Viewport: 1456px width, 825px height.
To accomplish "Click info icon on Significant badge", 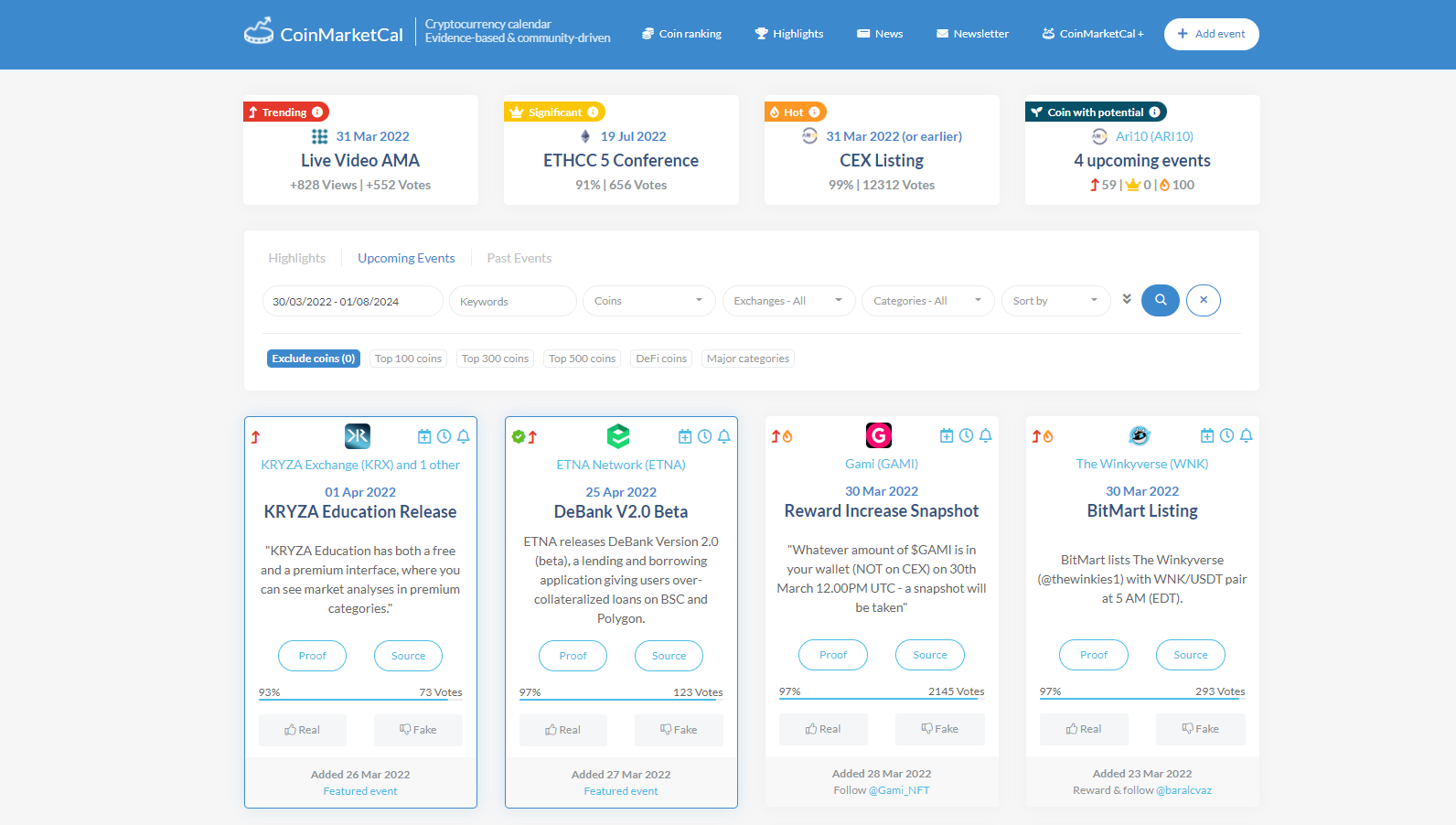I will [x=593, y=112].
